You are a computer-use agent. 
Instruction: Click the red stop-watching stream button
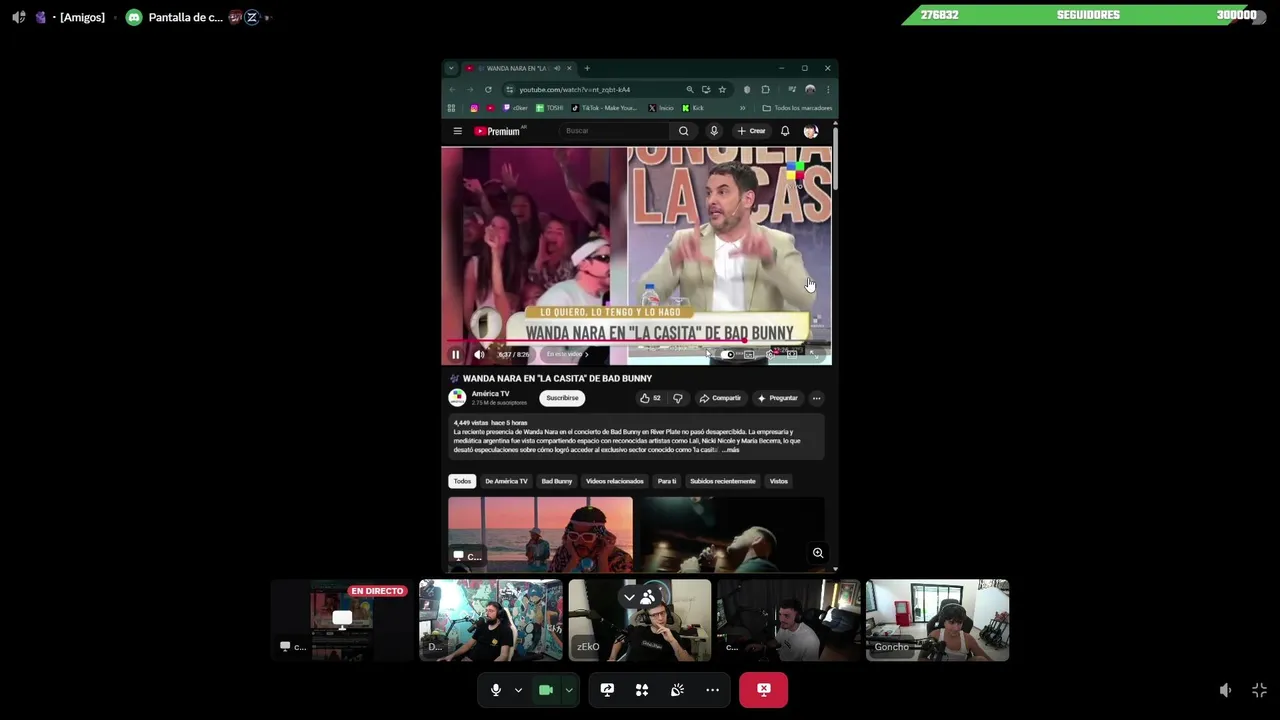[x=763, y=689]
